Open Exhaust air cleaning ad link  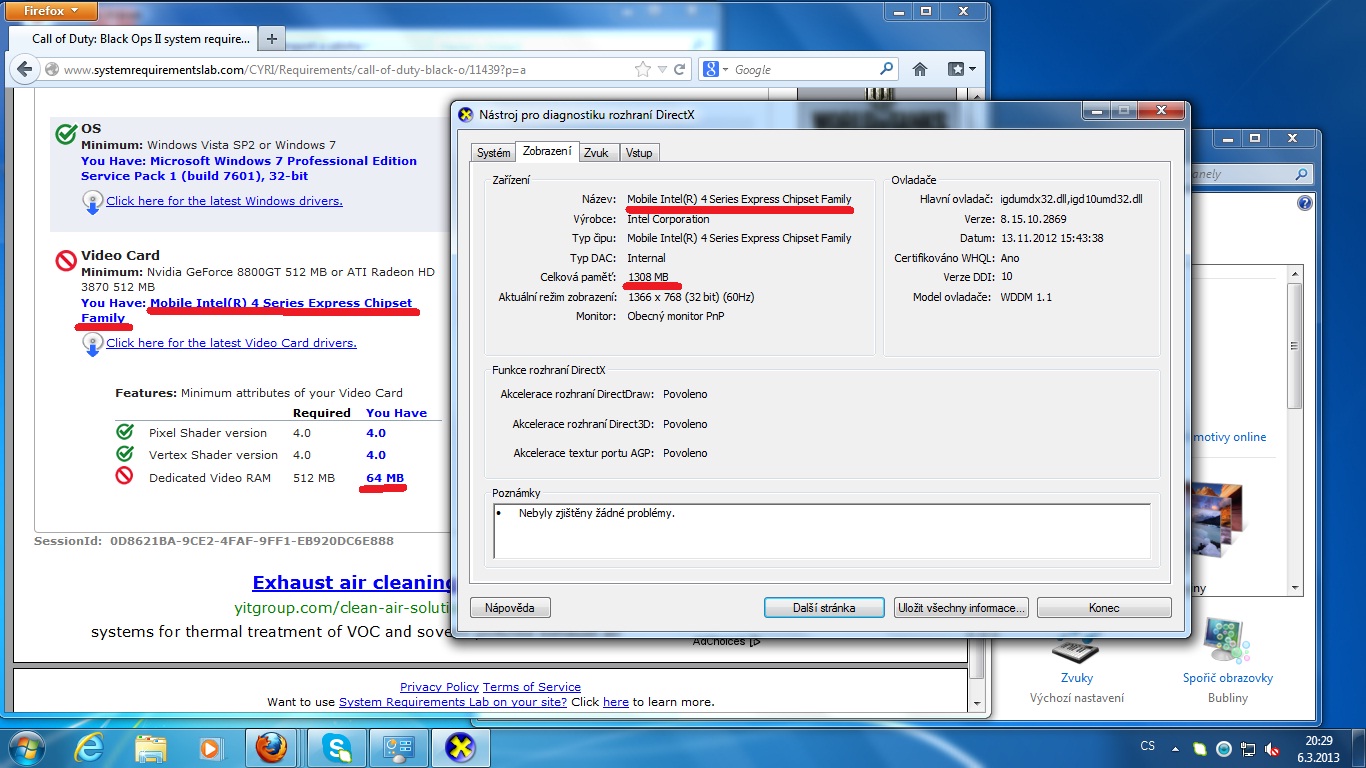351,583
